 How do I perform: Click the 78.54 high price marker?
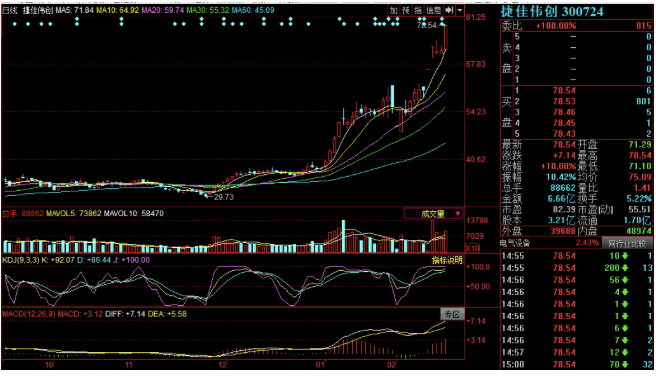[426, 25]
